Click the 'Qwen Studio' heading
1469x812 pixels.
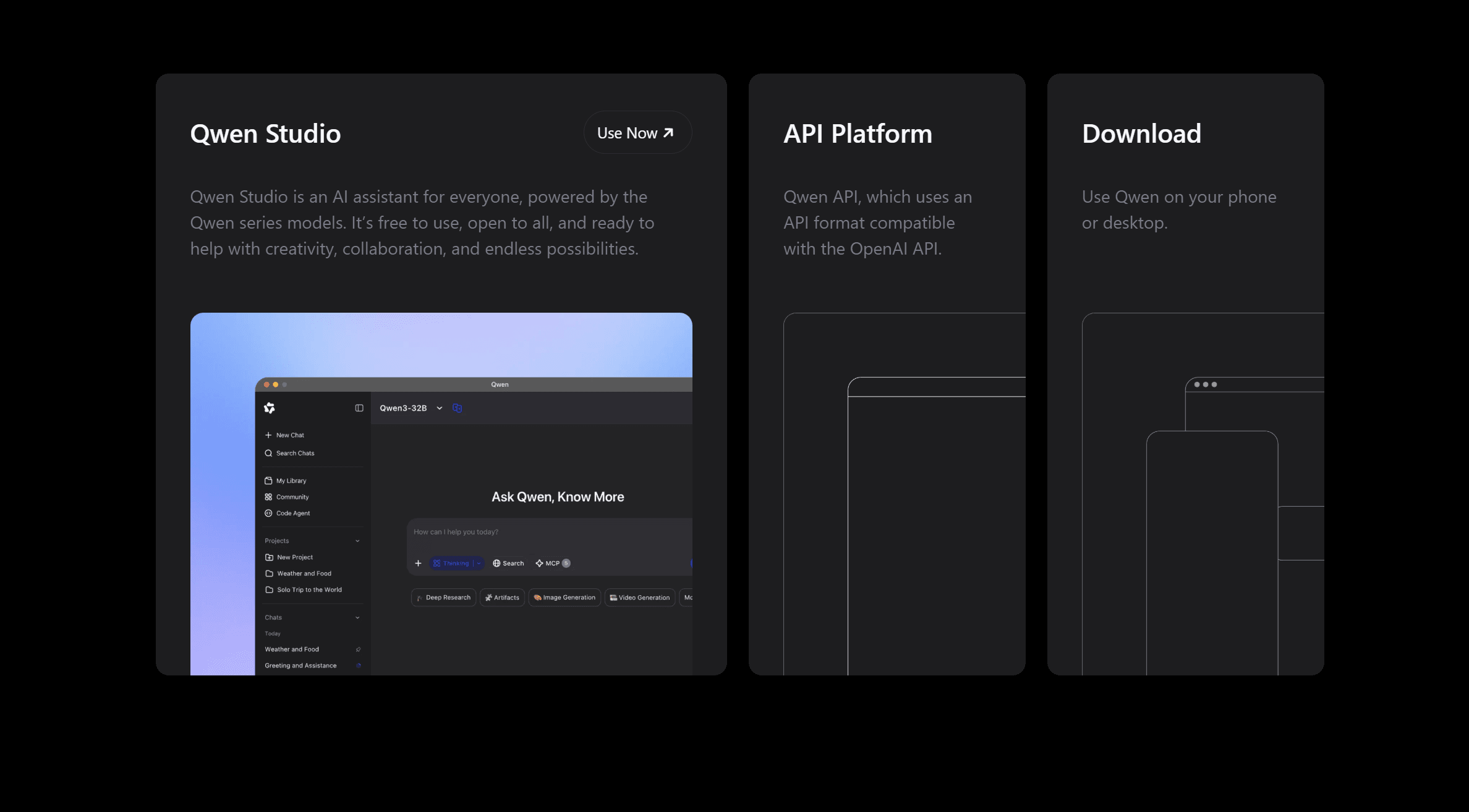coord(265,133)
